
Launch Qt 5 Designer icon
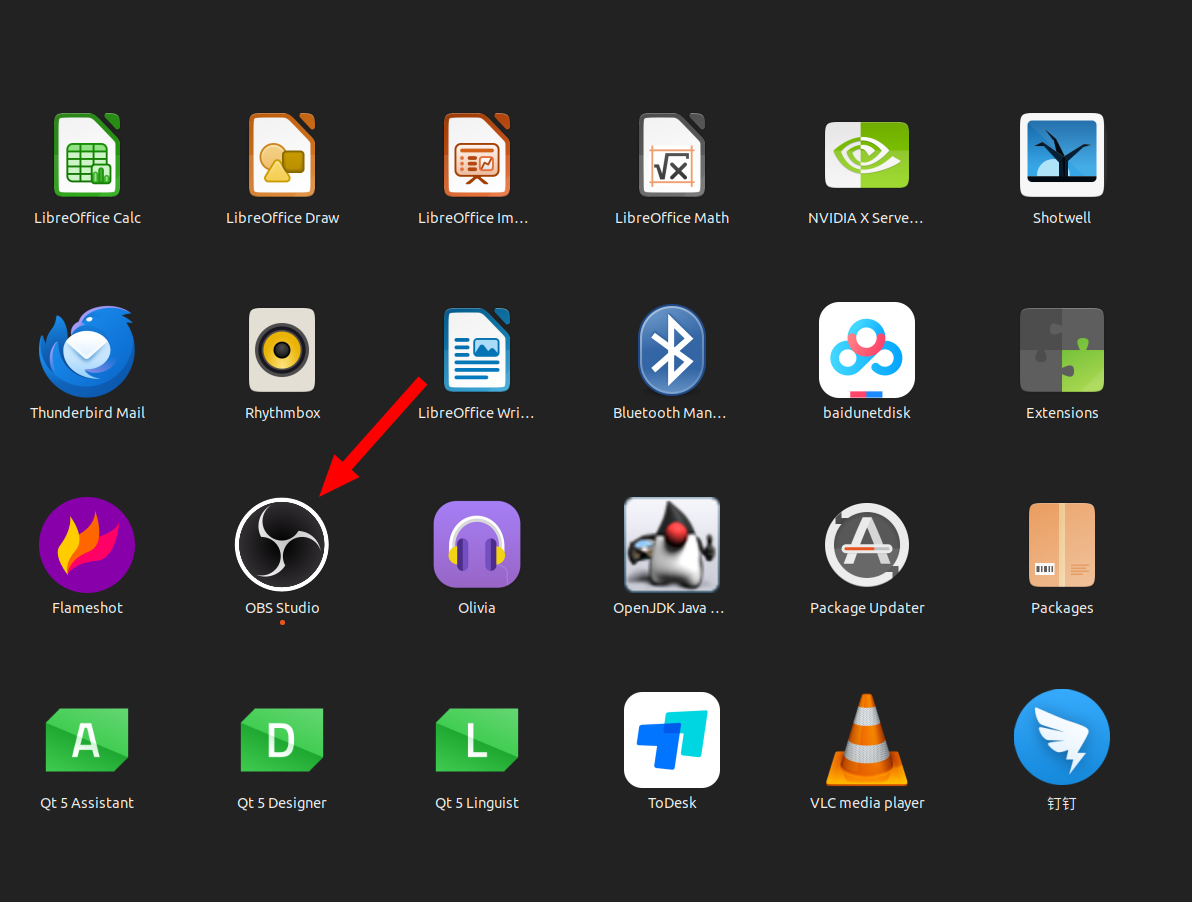click(x=282, y=739)
